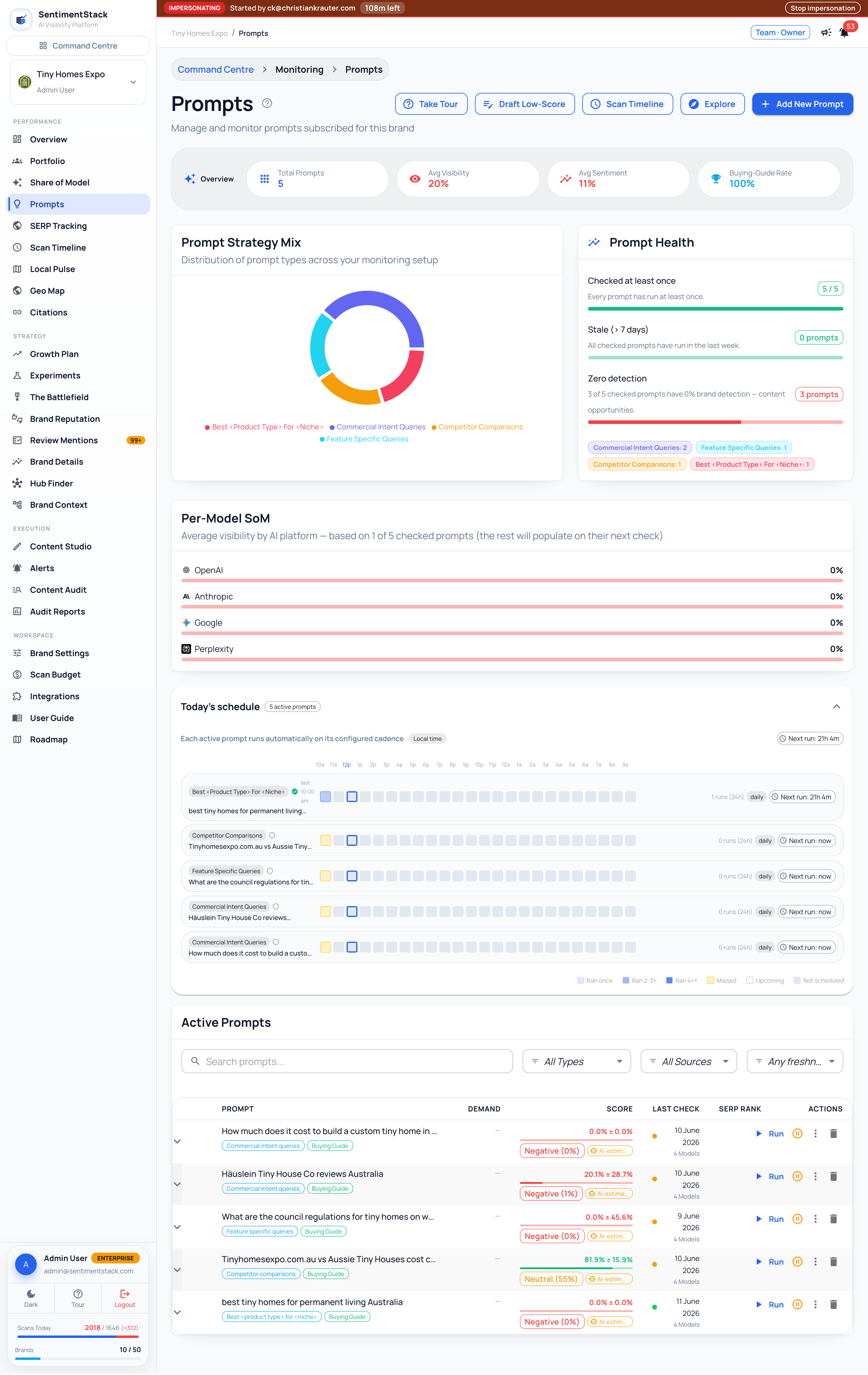Collapse the Today's schedule section
Viewport: 868px width, 1375px height.
click(x=836, y=707)
